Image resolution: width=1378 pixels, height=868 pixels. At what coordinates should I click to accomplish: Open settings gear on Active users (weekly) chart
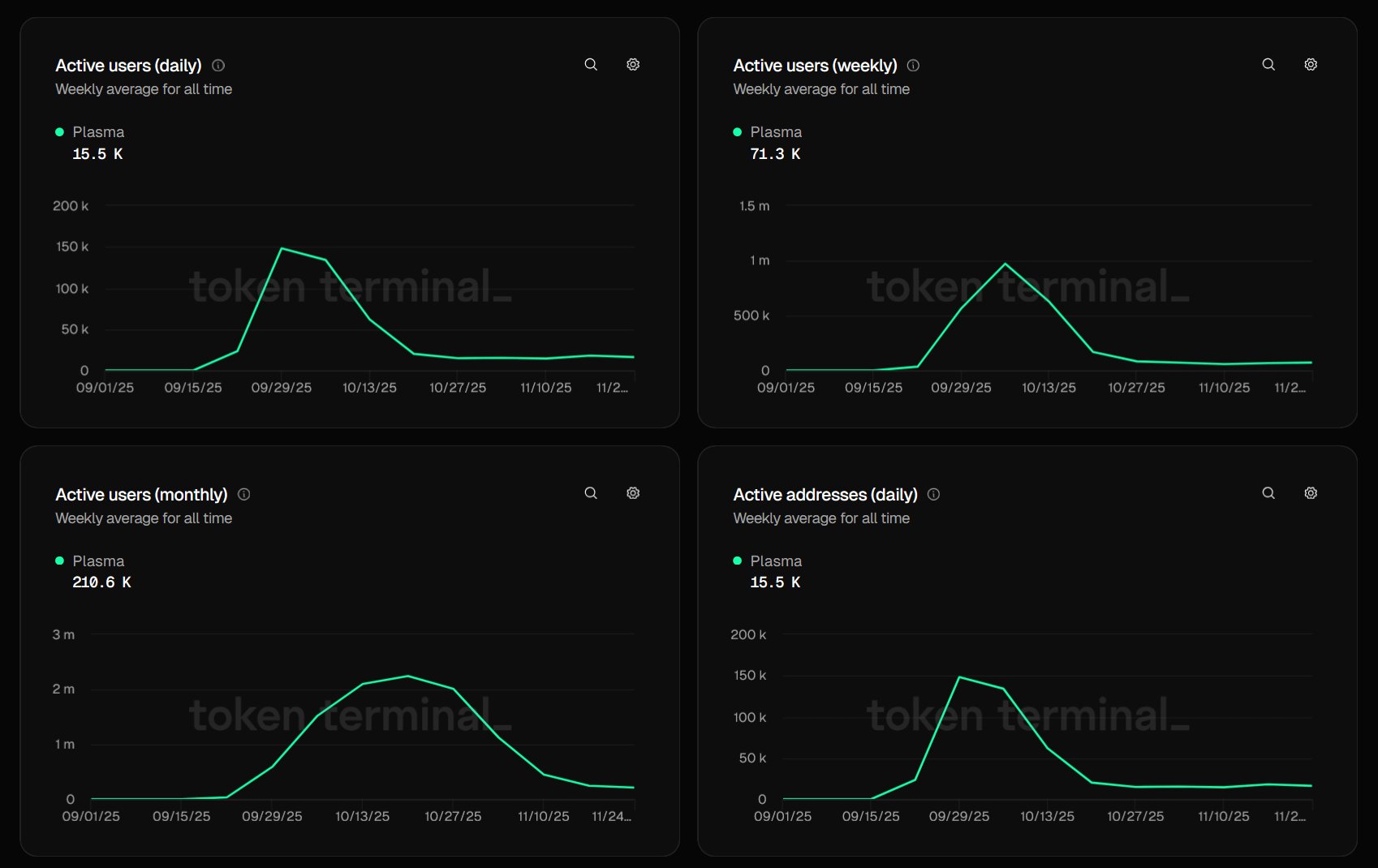pyautogui.click(x=1311, y=65)
